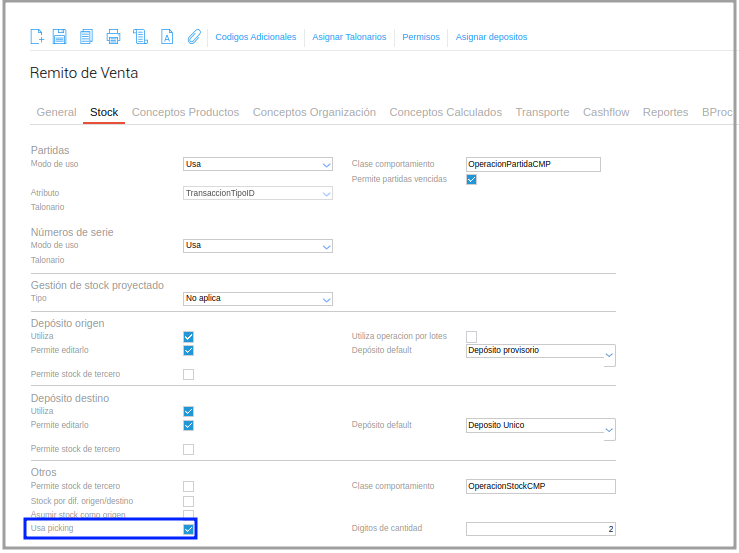
Task: Expand the Atributo TransaccionTipoID dropdown
Action: 258,193
